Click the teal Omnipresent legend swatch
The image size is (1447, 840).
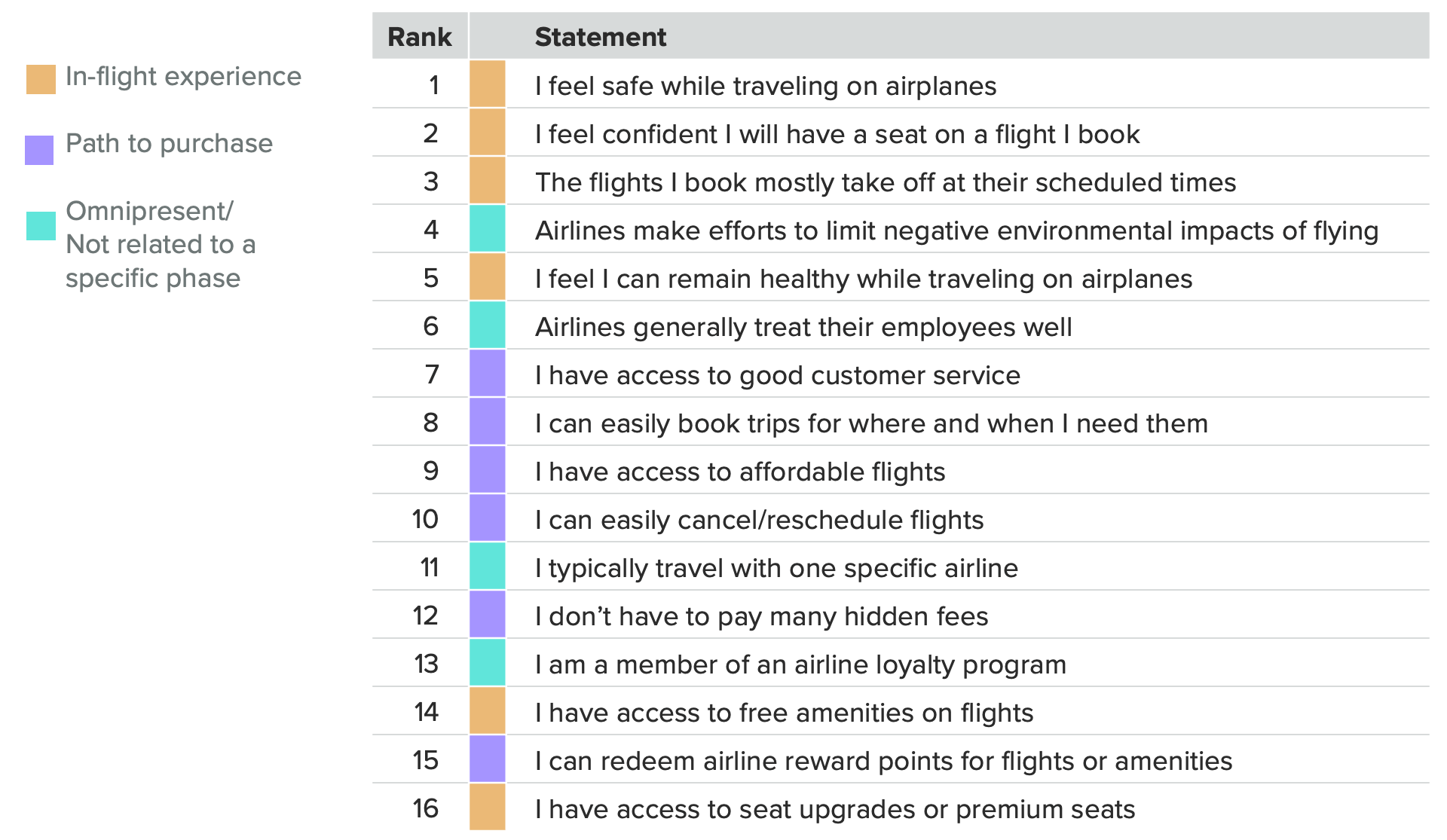pos(41,226)
